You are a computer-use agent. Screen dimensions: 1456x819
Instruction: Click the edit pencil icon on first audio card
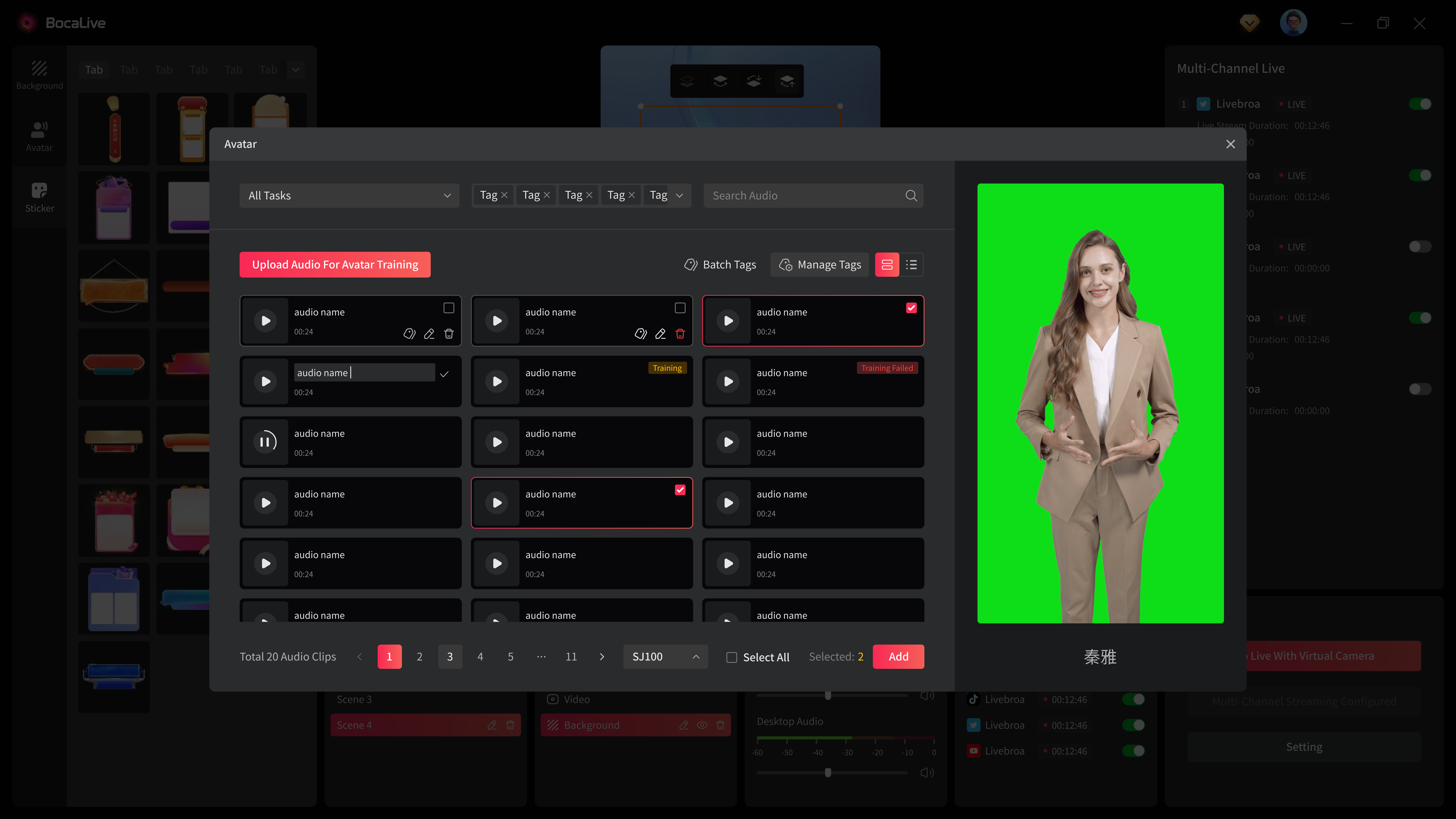click(x=429, y=333)
